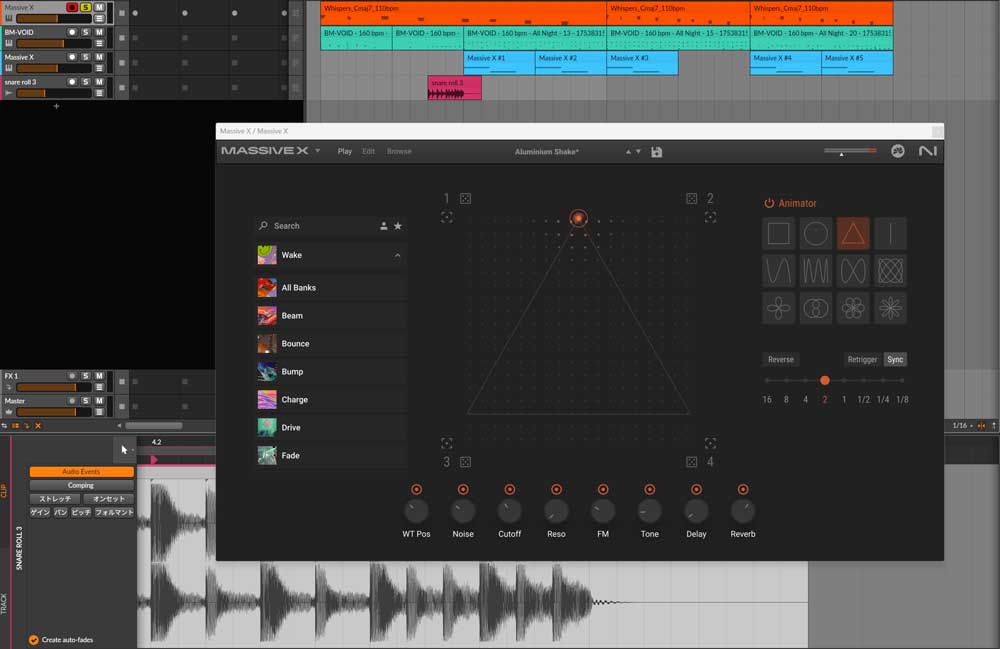Save the Aluminium Shake preset via disk icon
This screenshot has height=649, width=1000.
pos(656,152)
